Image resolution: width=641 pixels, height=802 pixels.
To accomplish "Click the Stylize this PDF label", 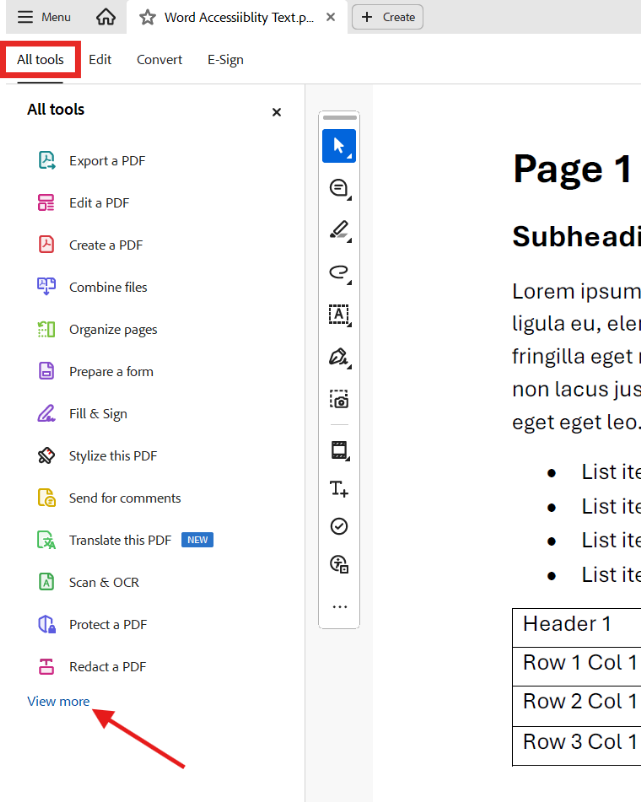I will point(113,456).
